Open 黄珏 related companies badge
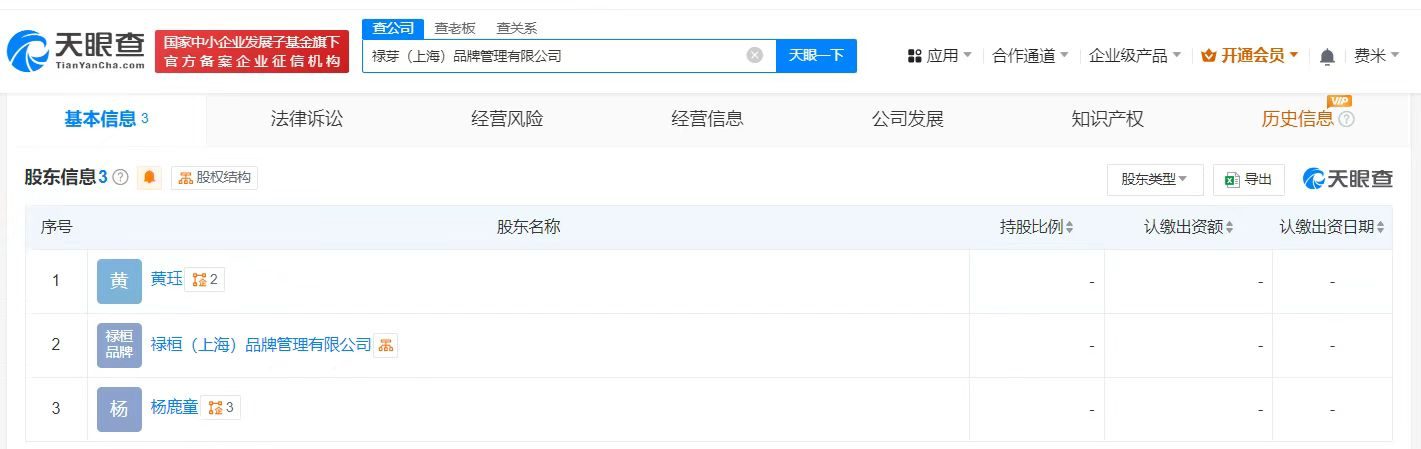This screenshot has width=1421, height=449. point(205,280)
